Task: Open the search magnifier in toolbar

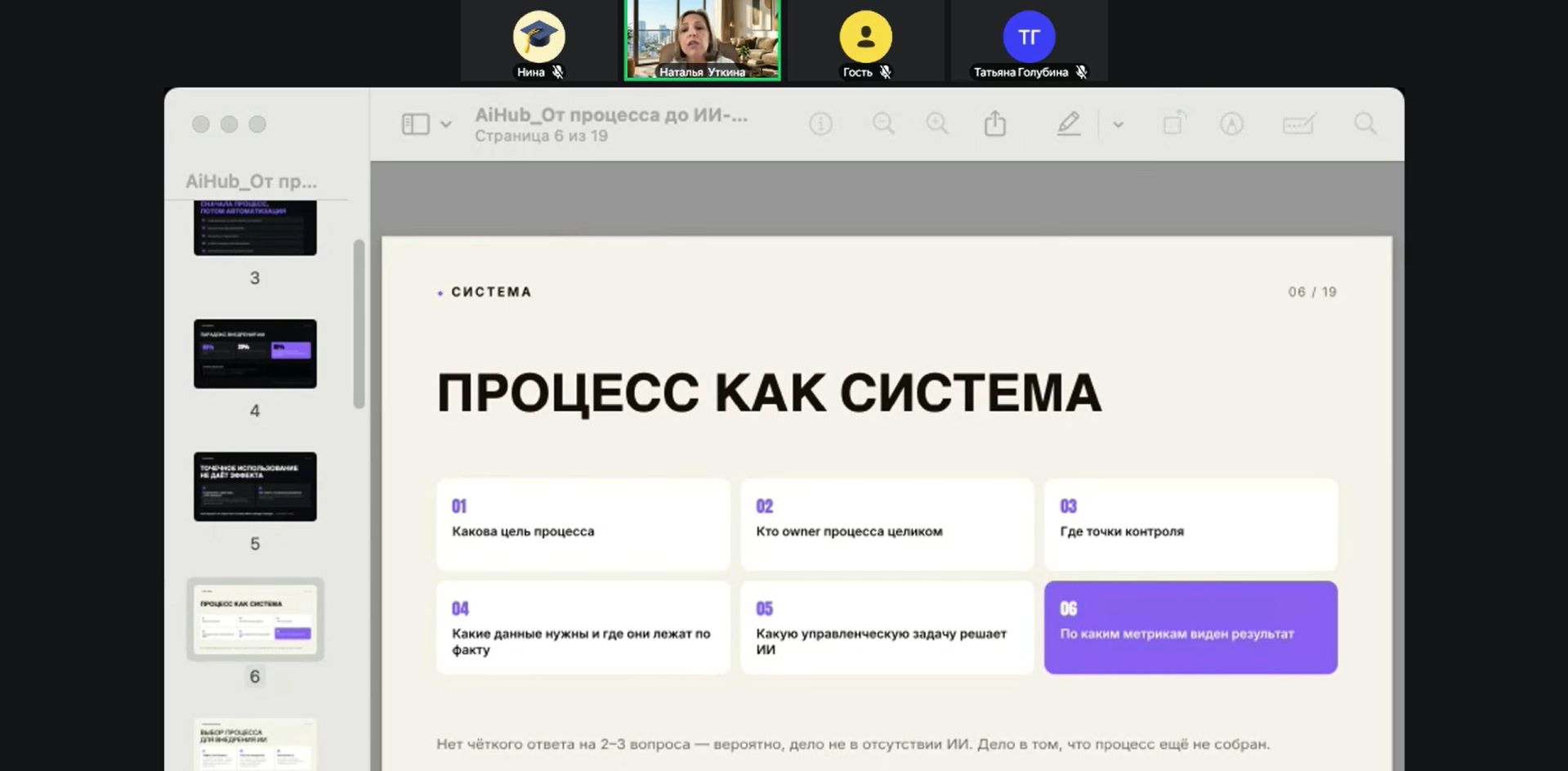Action: point(1365,124)
